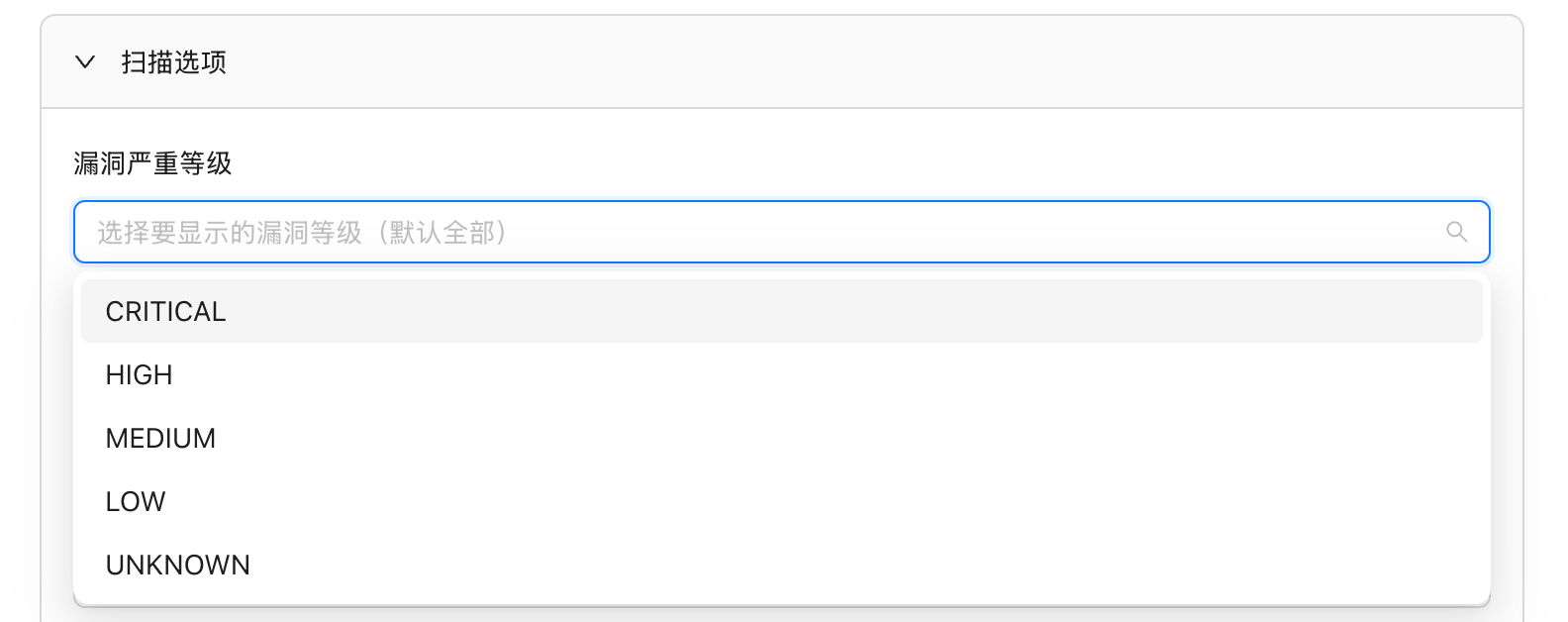Select LOW severity level option
1568x622 pixels.
[782, 501]
